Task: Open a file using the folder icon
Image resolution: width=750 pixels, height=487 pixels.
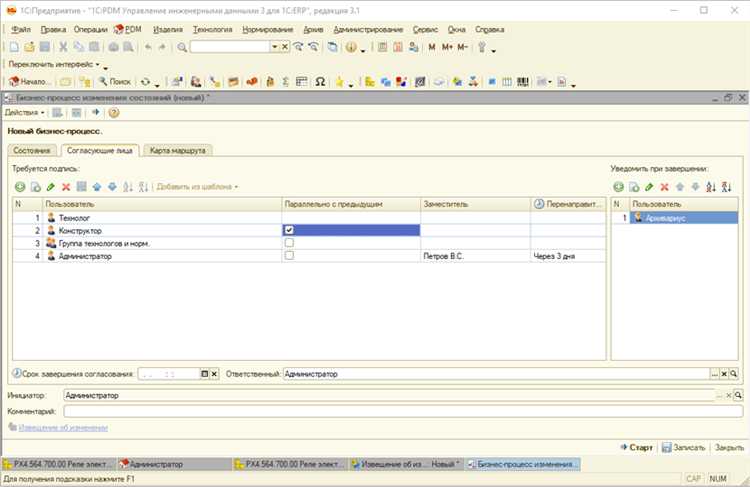Action: pyautogui.click(x=30, y=47)
